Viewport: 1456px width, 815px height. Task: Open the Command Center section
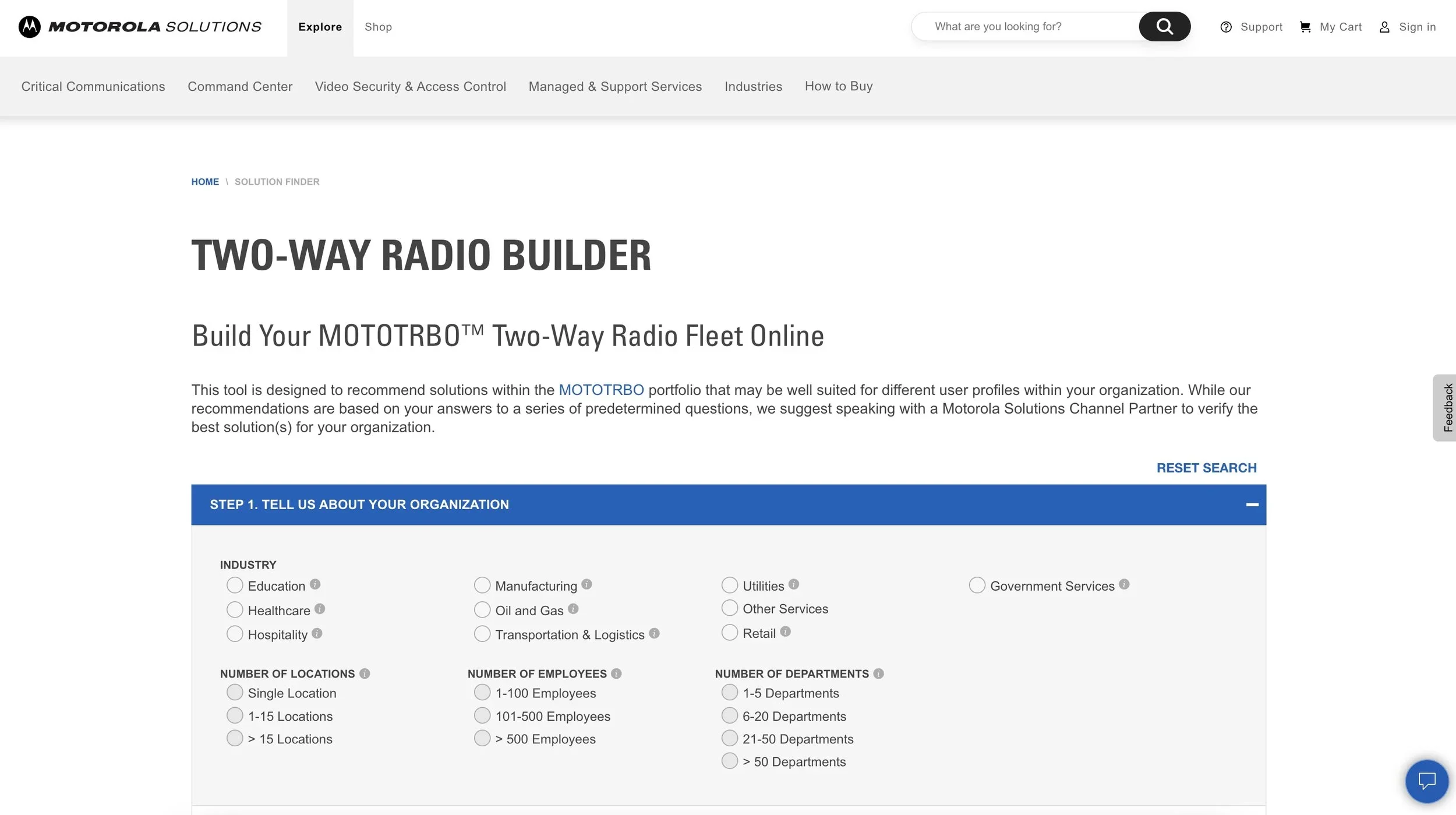click(240, 86)
